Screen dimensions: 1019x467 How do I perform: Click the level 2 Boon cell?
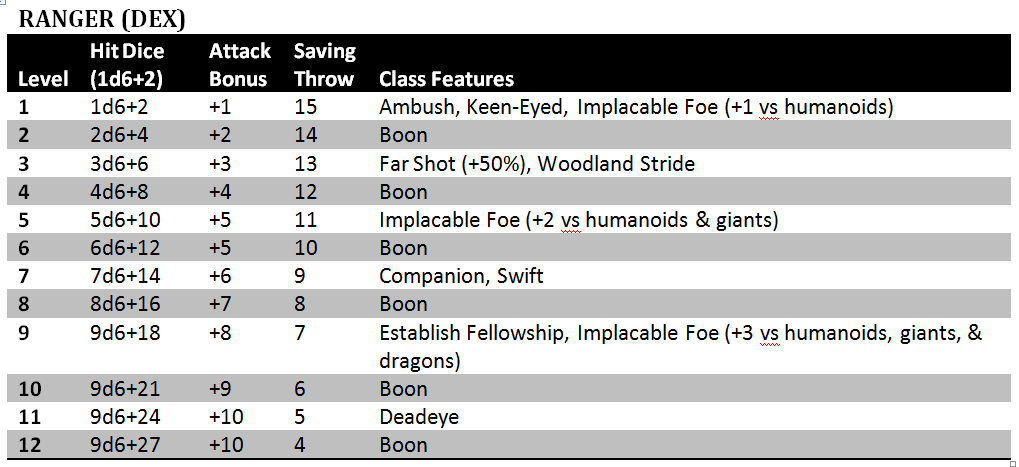(x=403, y=135)
